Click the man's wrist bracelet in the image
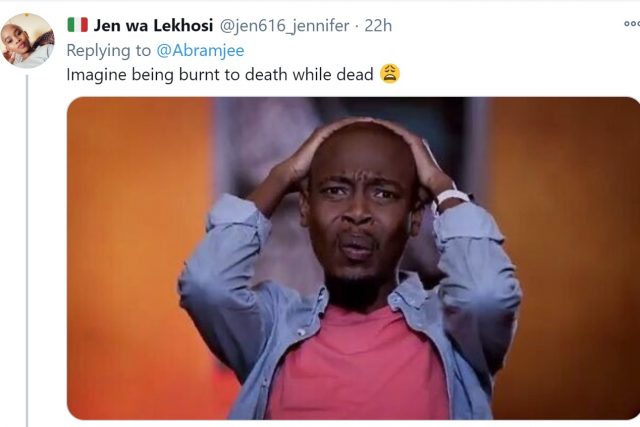 click(x=451, y=197)
